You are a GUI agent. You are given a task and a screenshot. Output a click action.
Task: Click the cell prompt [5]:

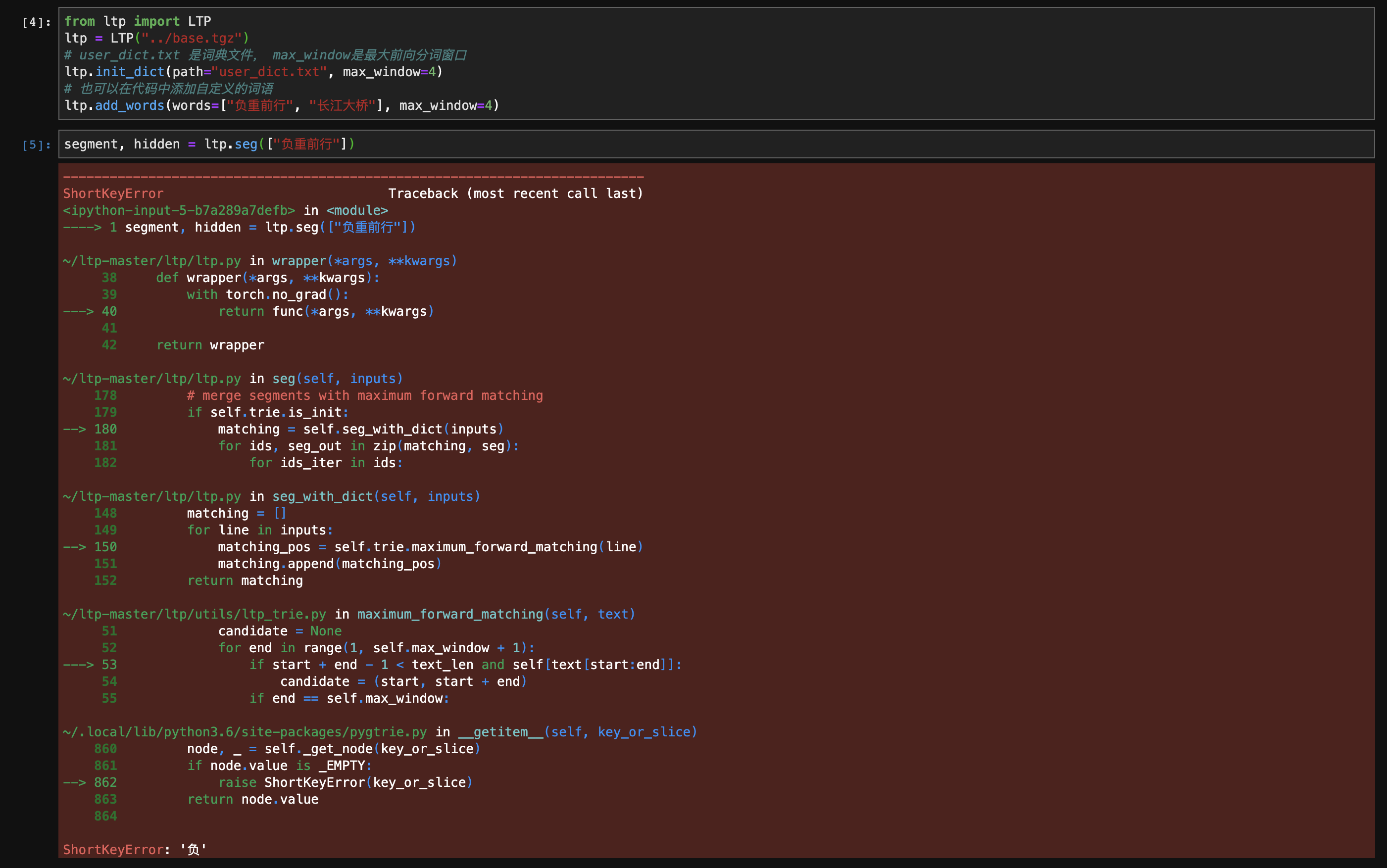click(36, 145)
